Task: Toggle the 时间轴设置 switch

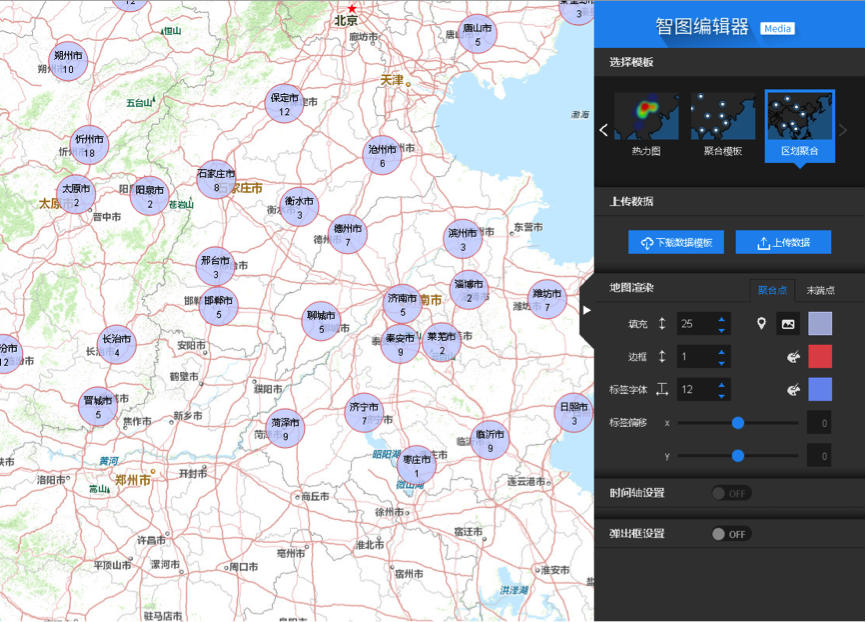Action: pos(731,493)
